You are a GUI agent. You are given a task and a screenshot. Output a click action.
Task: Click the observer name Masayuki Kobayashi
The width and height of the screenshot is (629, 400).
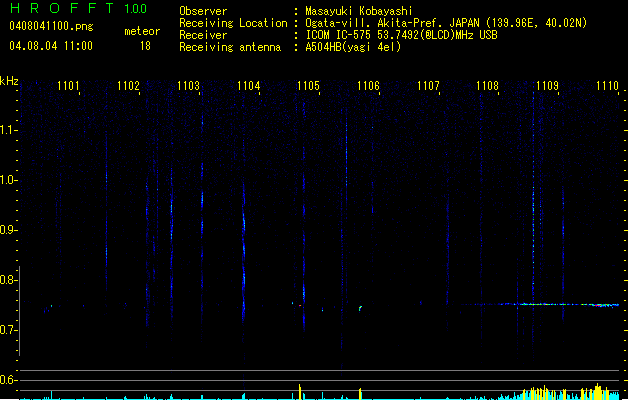click(x=359, y=11)
